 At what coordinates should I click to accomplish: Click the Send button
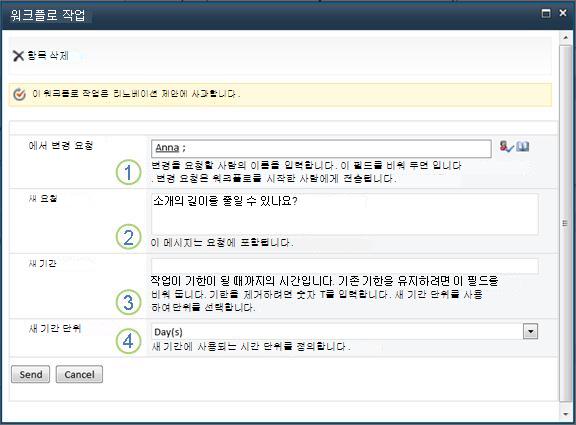30,374
